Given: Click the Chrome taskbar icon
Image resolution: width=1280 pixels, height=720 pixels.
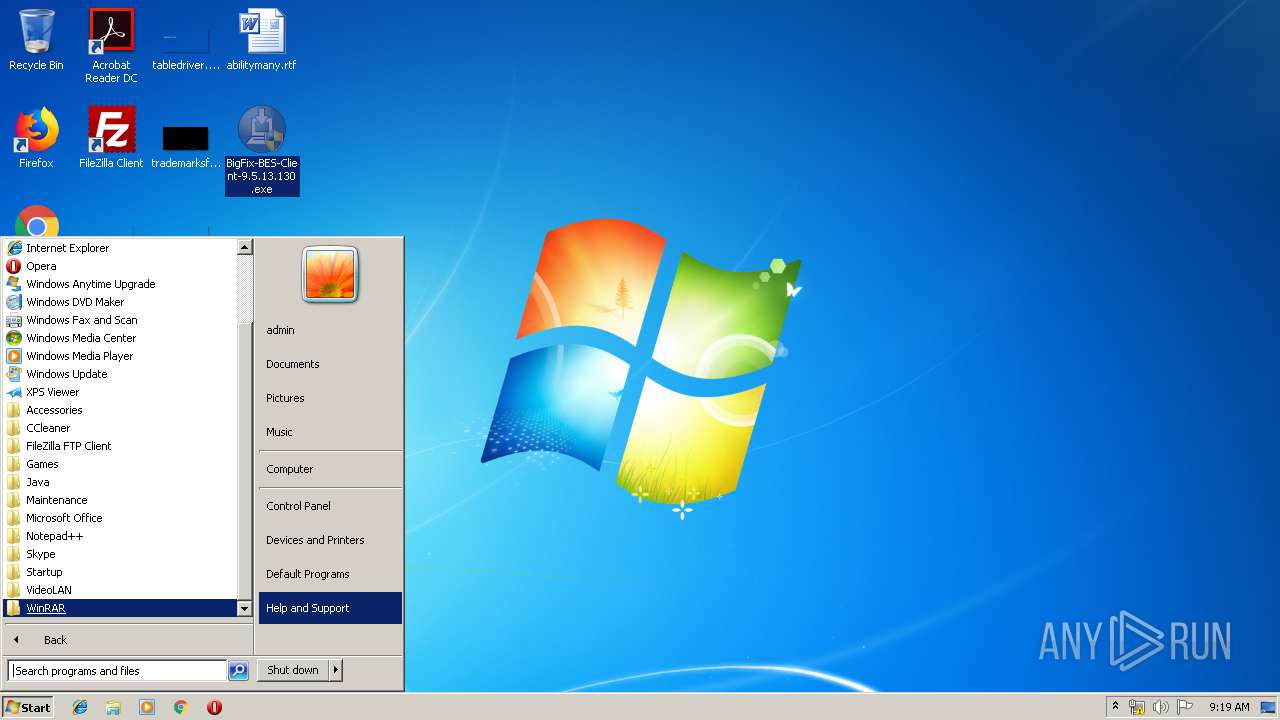Looking at the screenshot, I should coord(181,707).
